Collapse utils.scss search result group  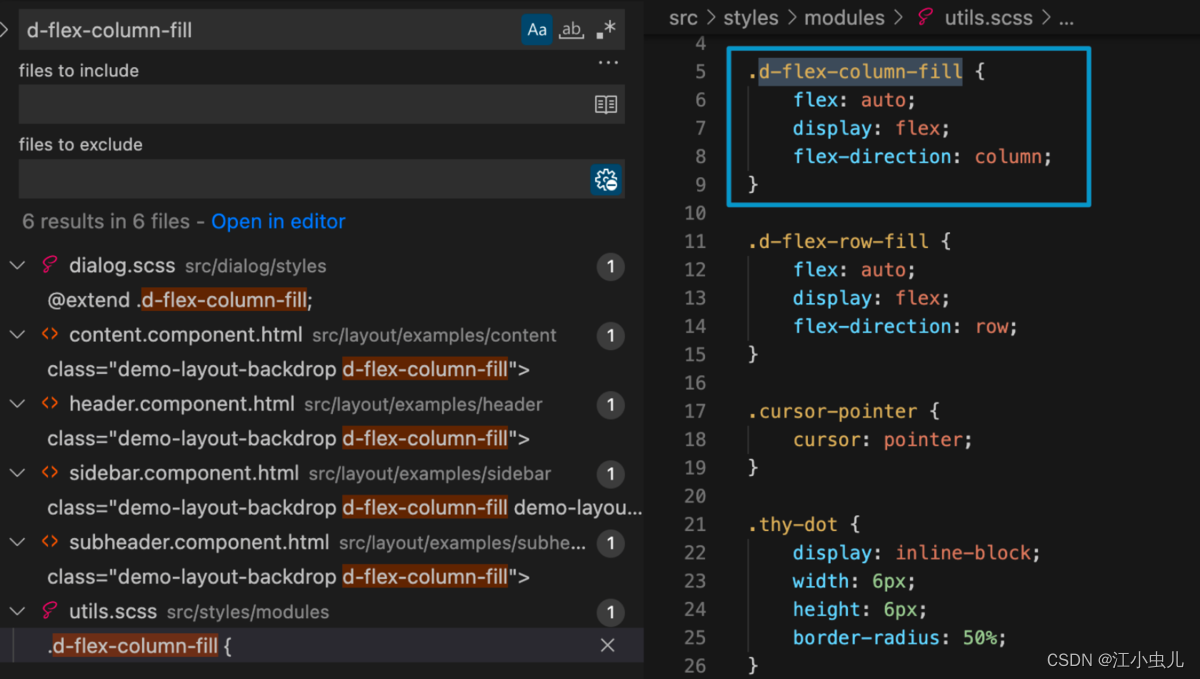tap(17, 611)
